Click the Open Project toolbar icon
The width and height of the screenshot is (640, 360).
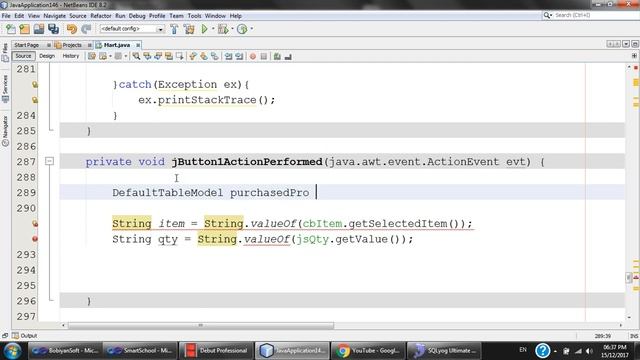(39, 29)
